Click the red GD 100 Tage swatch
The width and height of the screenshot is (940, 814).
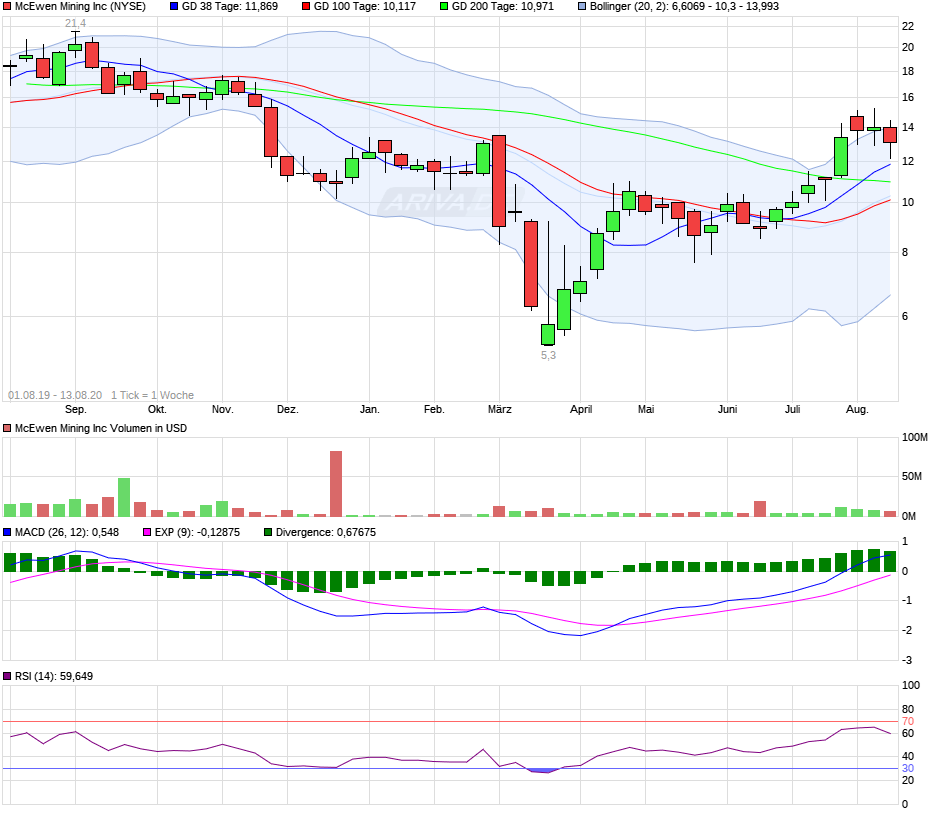point(306,7)
